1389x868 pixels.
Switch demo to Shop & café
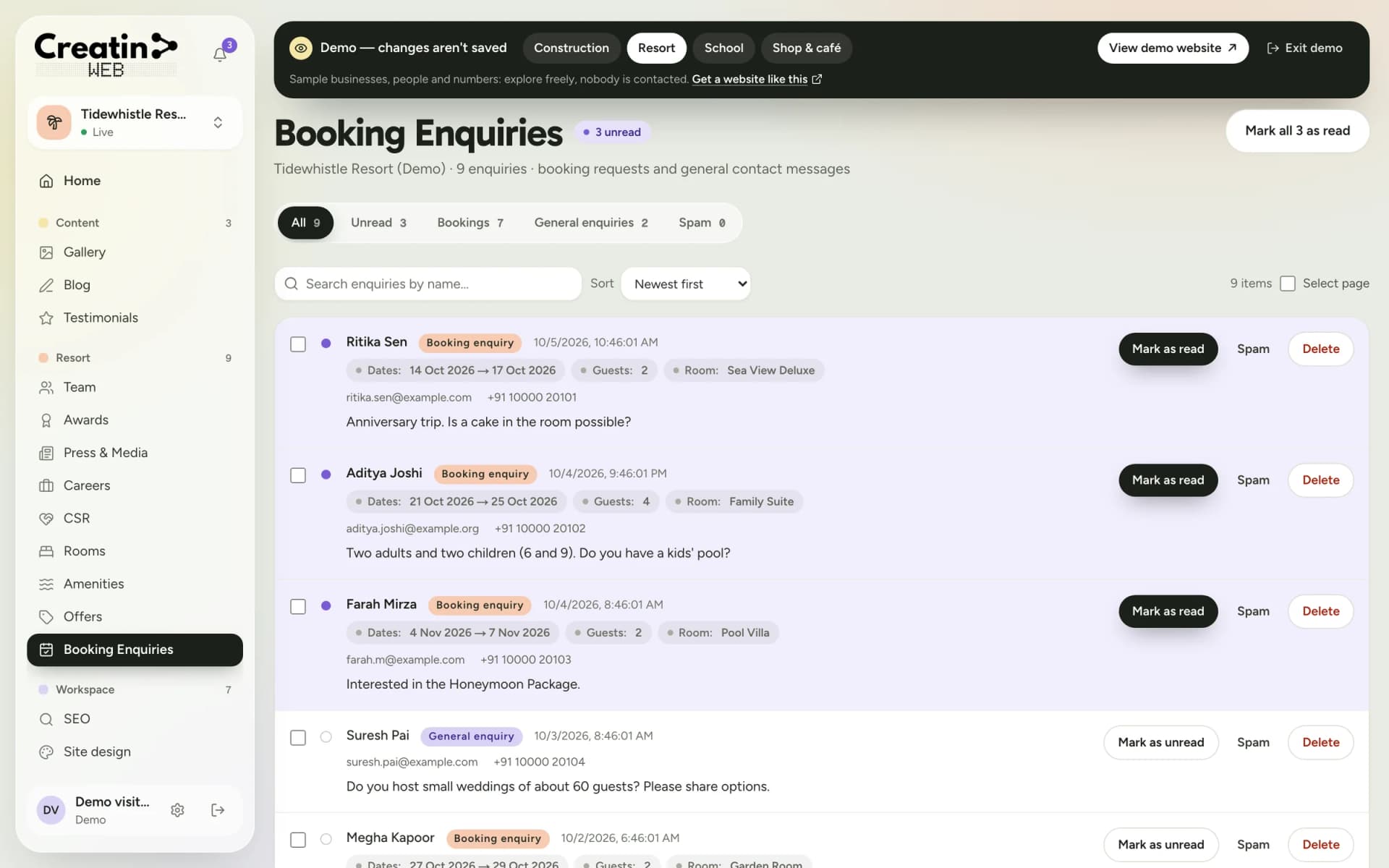click(x=807, y=48)
